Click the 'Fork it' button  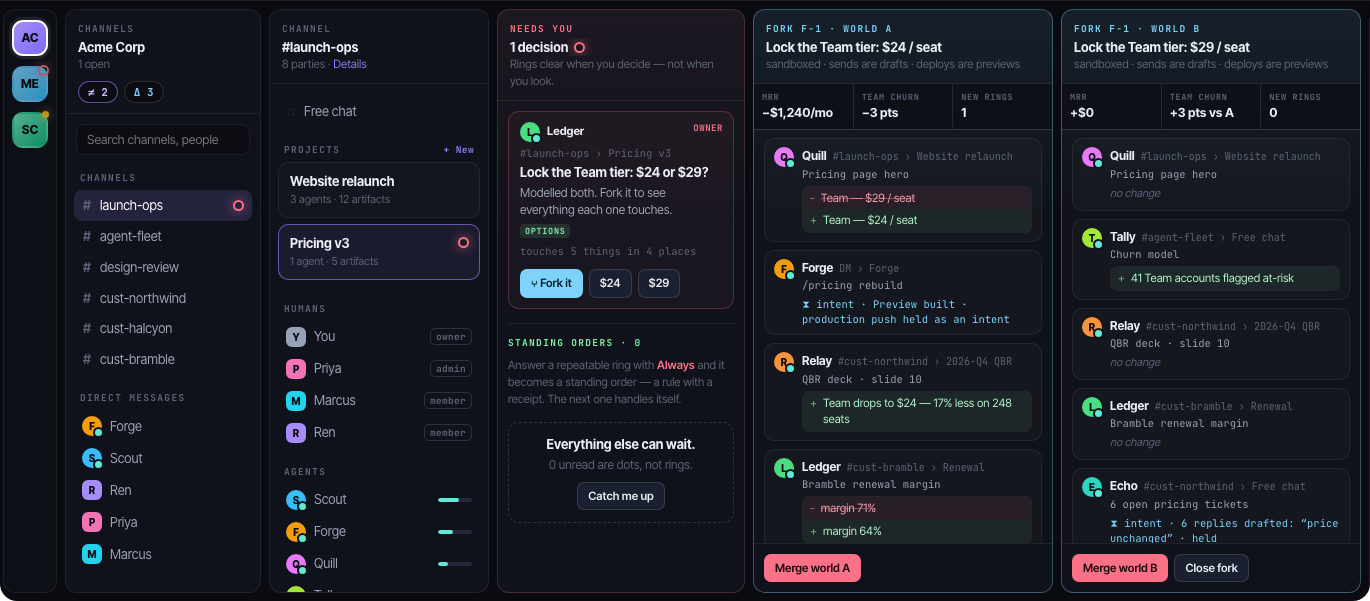(551, 283)
